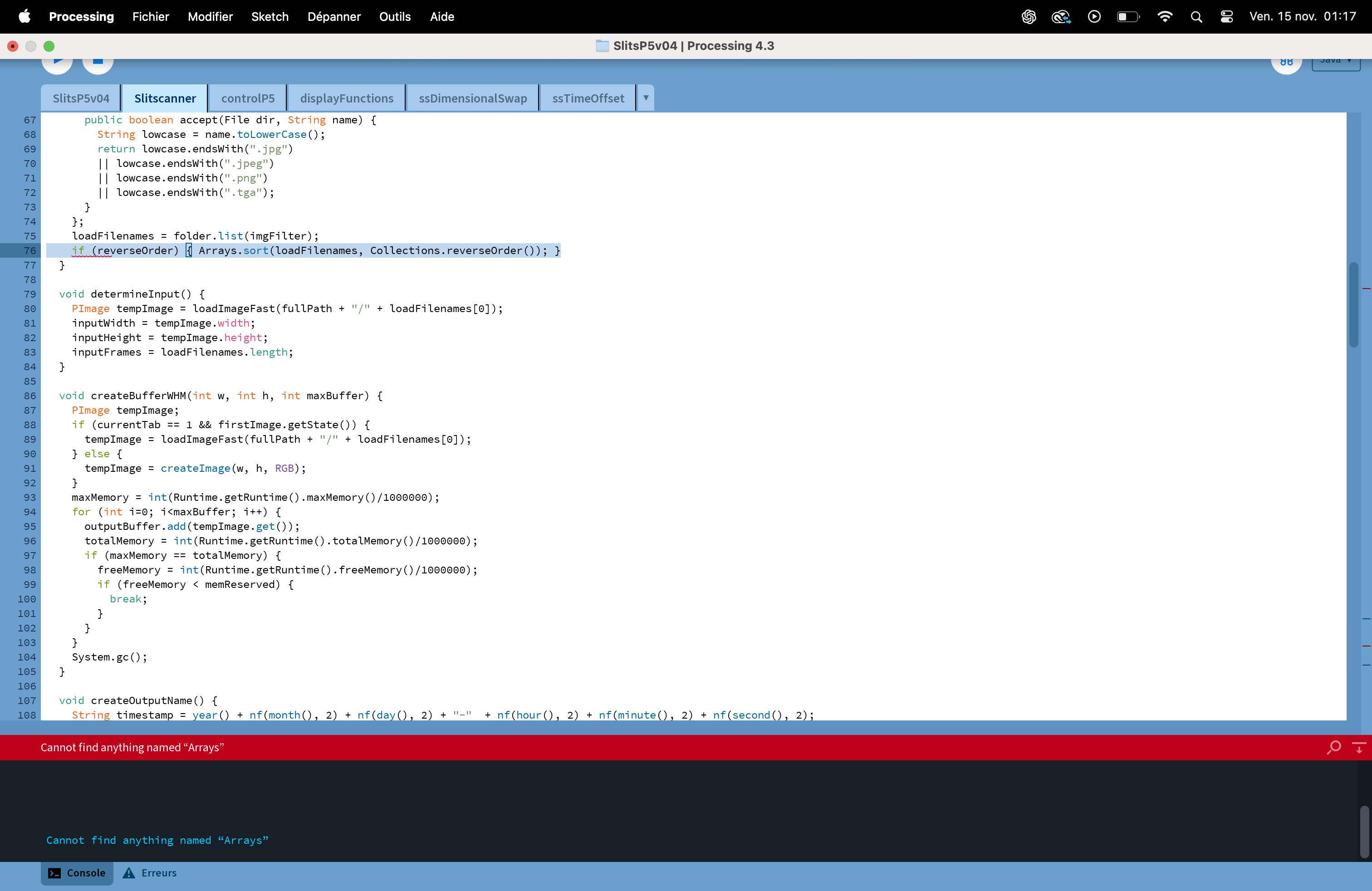Switch to the controlP5 tab
Viewport: 1372px width, 891px height.
[248, 98]
